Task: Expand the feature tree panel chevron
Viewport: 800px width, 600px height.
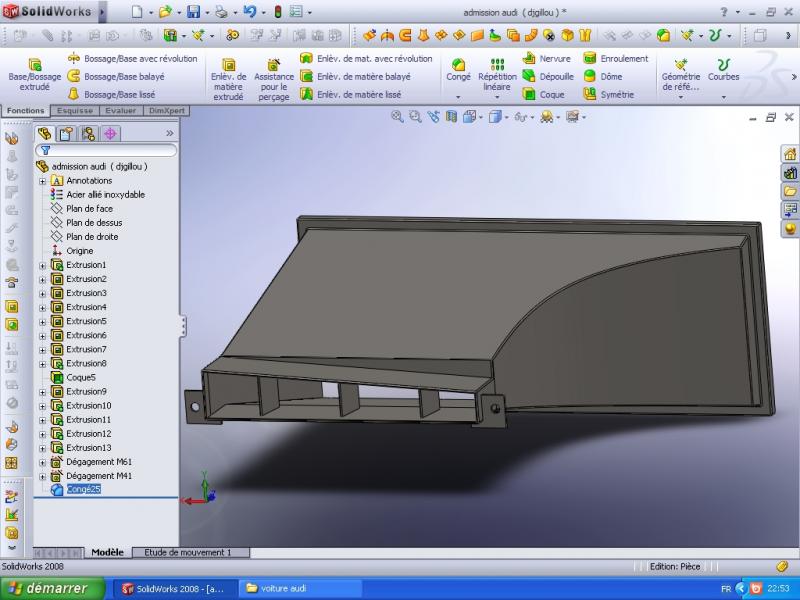Action: click(170, 133)
